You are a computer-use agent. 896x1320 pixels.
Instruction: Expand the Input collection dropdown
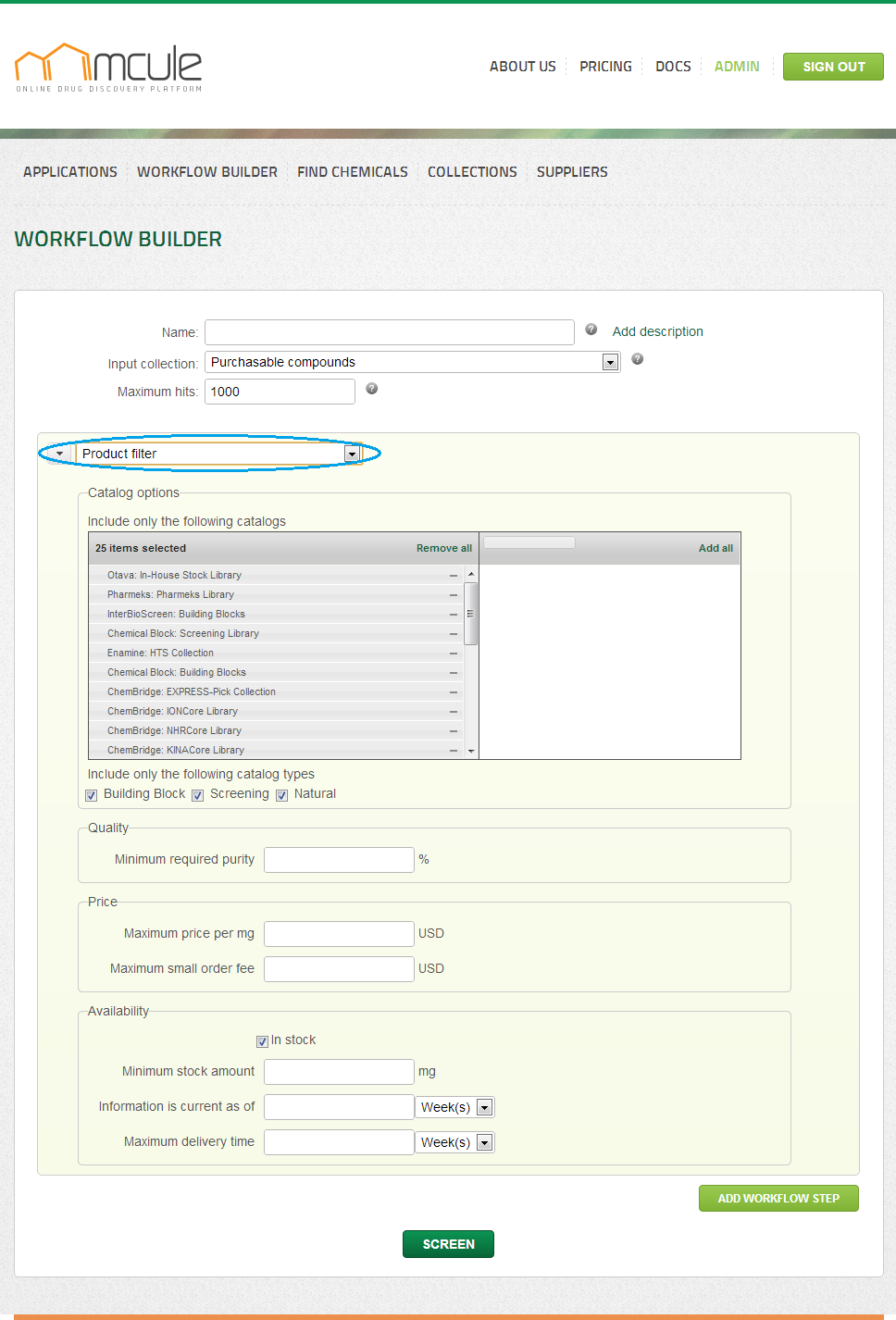click(610, 362)
